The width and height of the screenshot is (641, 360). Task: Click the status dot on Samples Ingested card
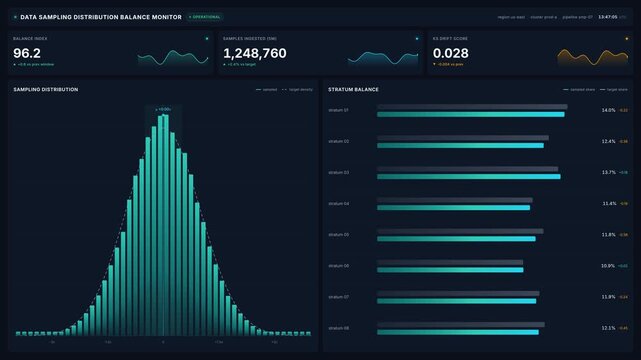coord(417,38)
